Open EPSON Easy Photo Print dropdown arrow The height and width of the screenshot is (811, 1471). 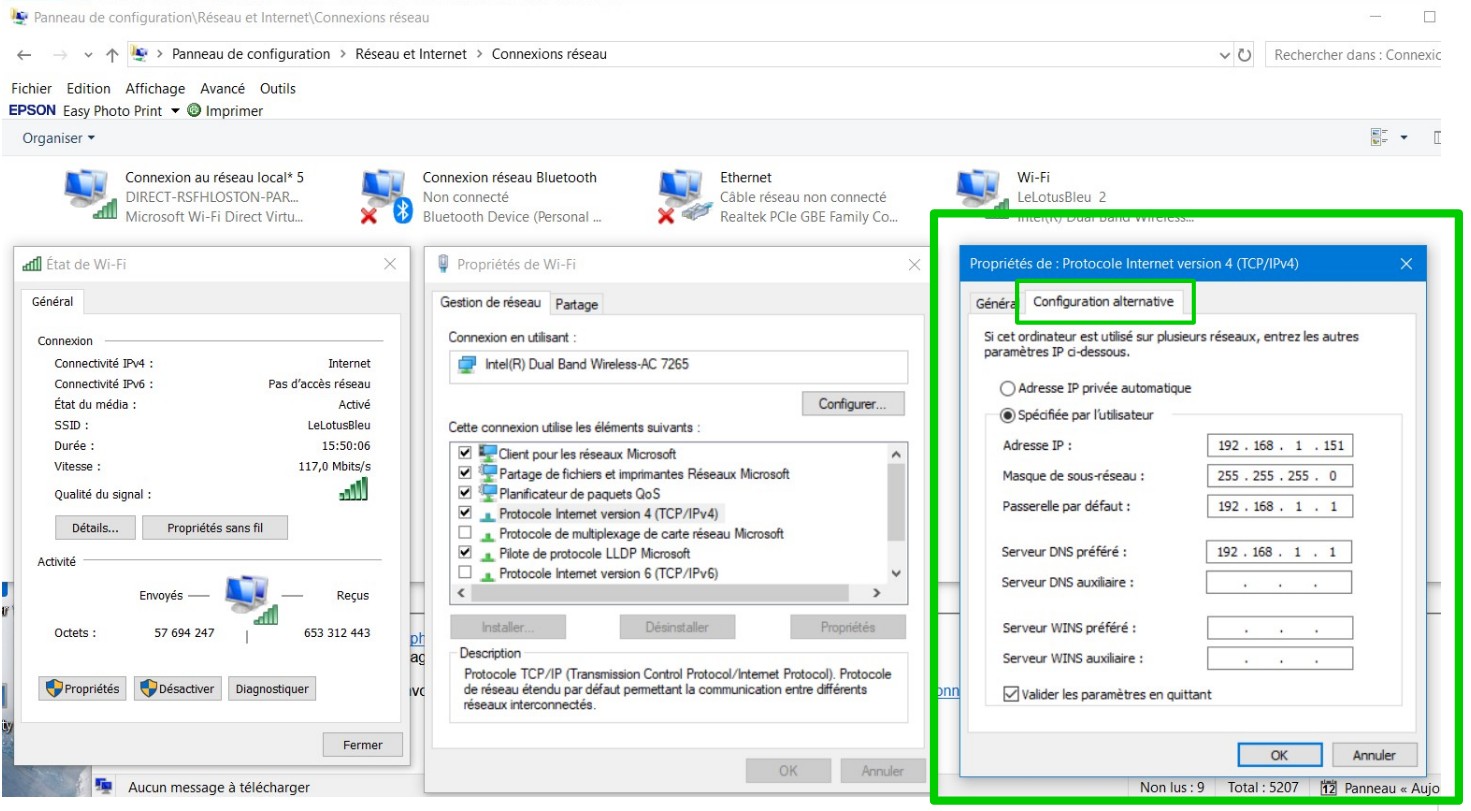tap(175, 111)
